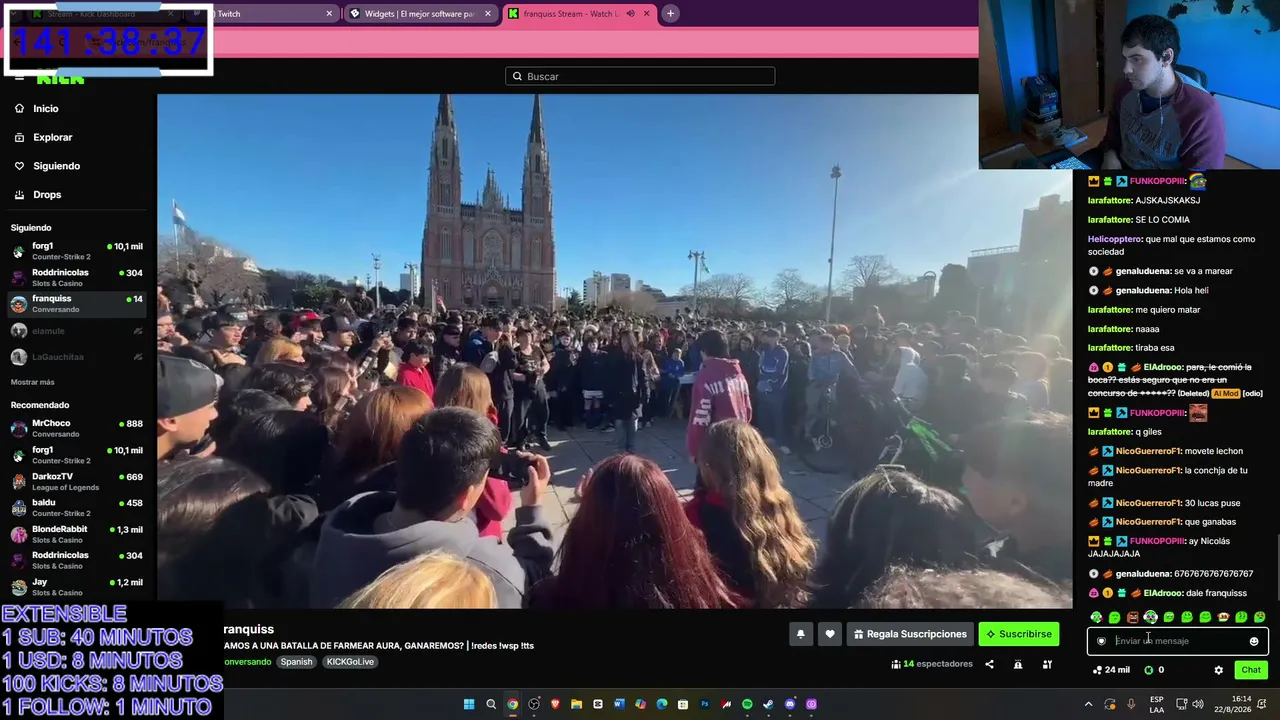The image size is (1280, 720).
Task: Open chat settings gear
Action: point(1218,670)
